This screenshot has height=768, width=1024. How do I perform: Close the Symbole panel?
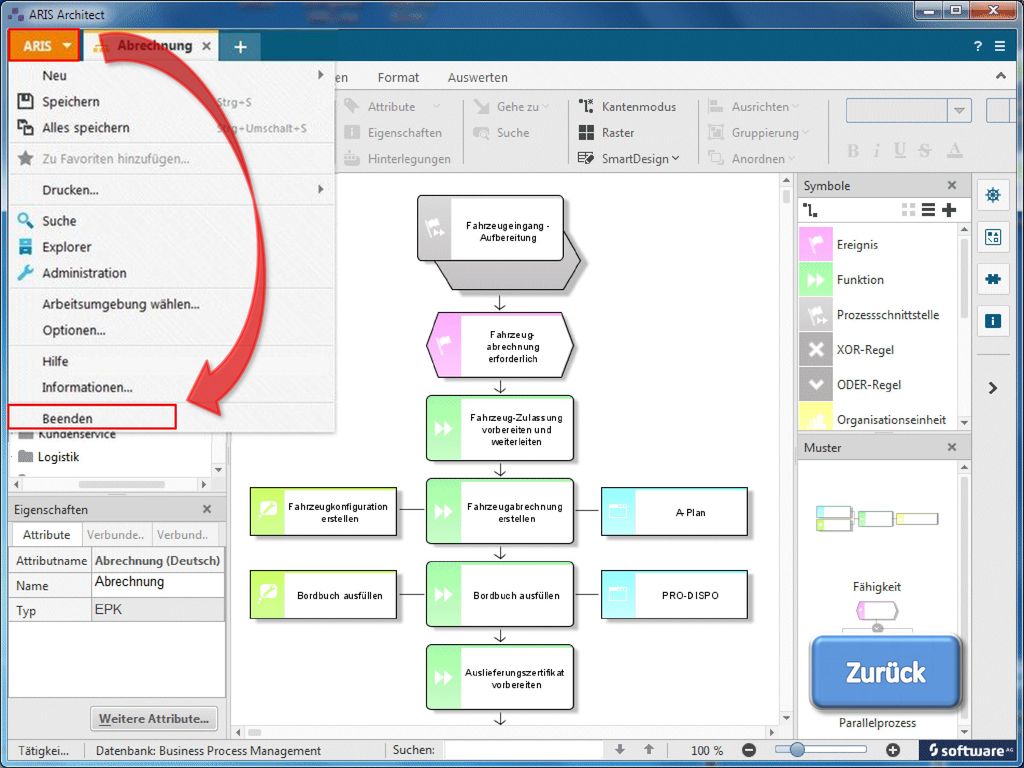click(952, 185)
